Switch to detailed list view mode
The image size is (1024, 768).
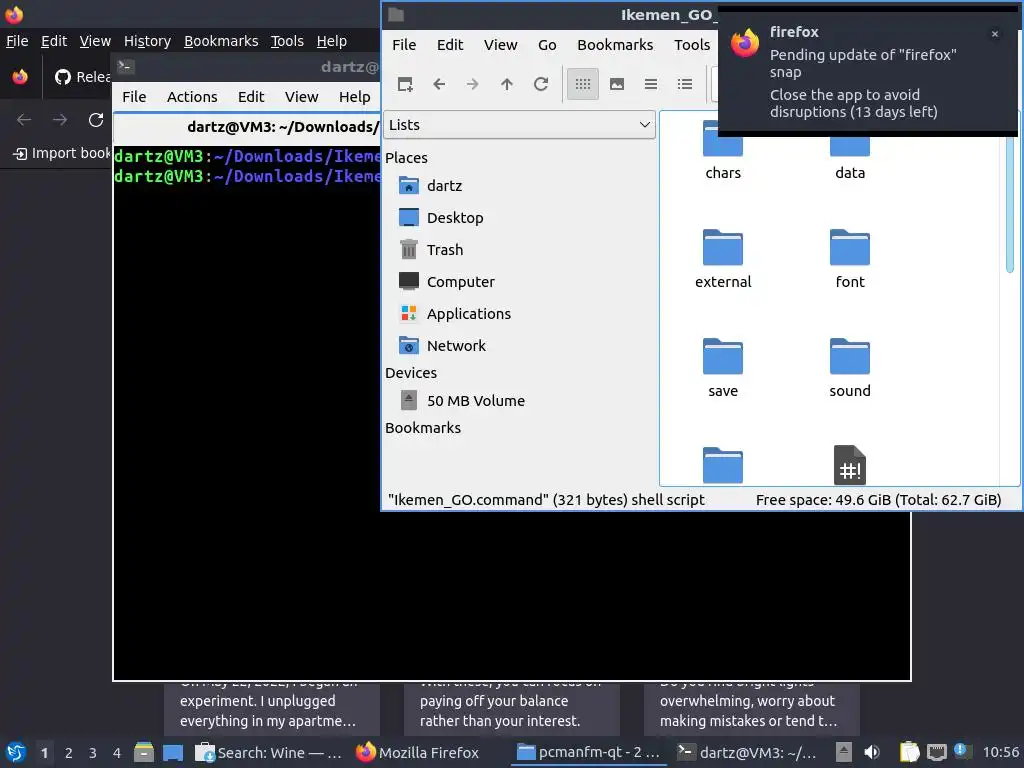pyautogui.click(x=684, y=84)
